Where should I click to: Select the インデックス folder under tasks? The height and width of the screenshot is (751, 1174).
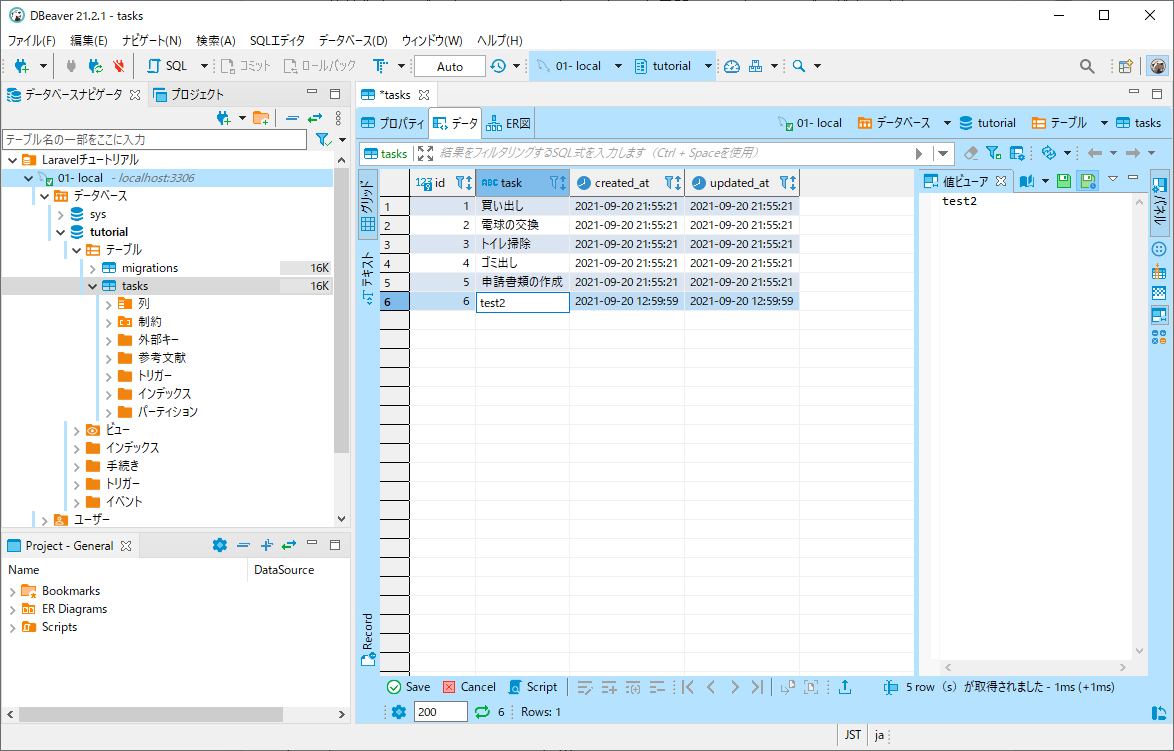tap(155, 394)
